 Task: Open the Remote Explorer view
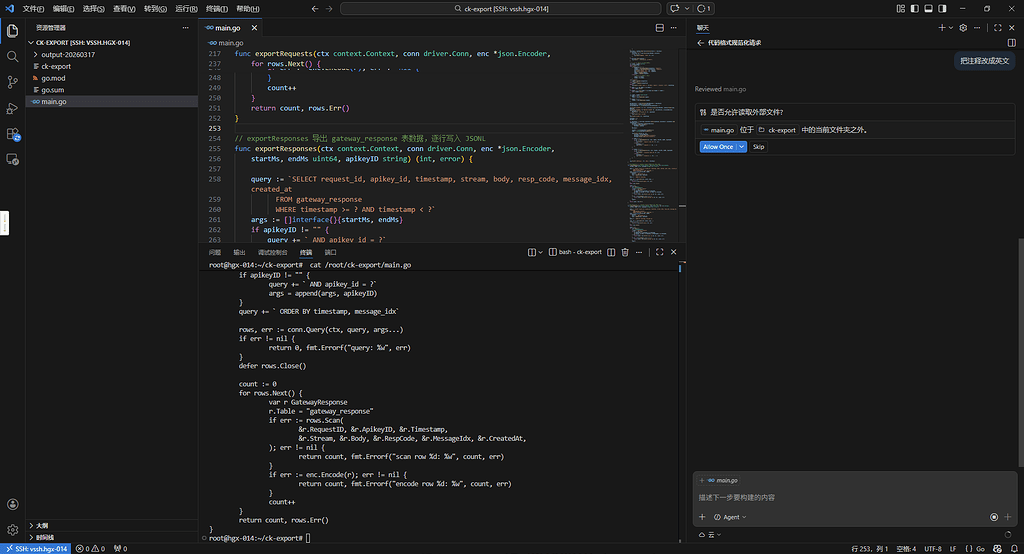pyautogui.click(x=12, y=159)
